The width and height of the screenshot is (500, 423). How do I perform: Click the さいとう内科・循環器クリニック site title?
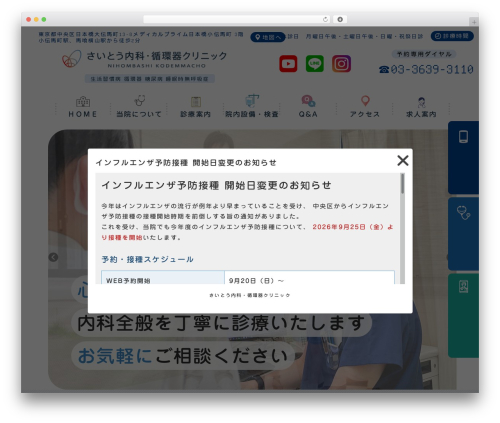tap(157, 56)
